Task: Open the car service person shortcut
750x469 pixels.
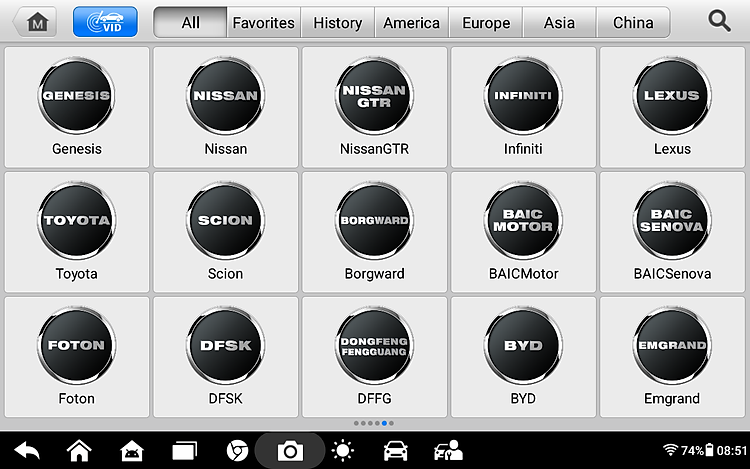Action: click(x=448, y=451)
